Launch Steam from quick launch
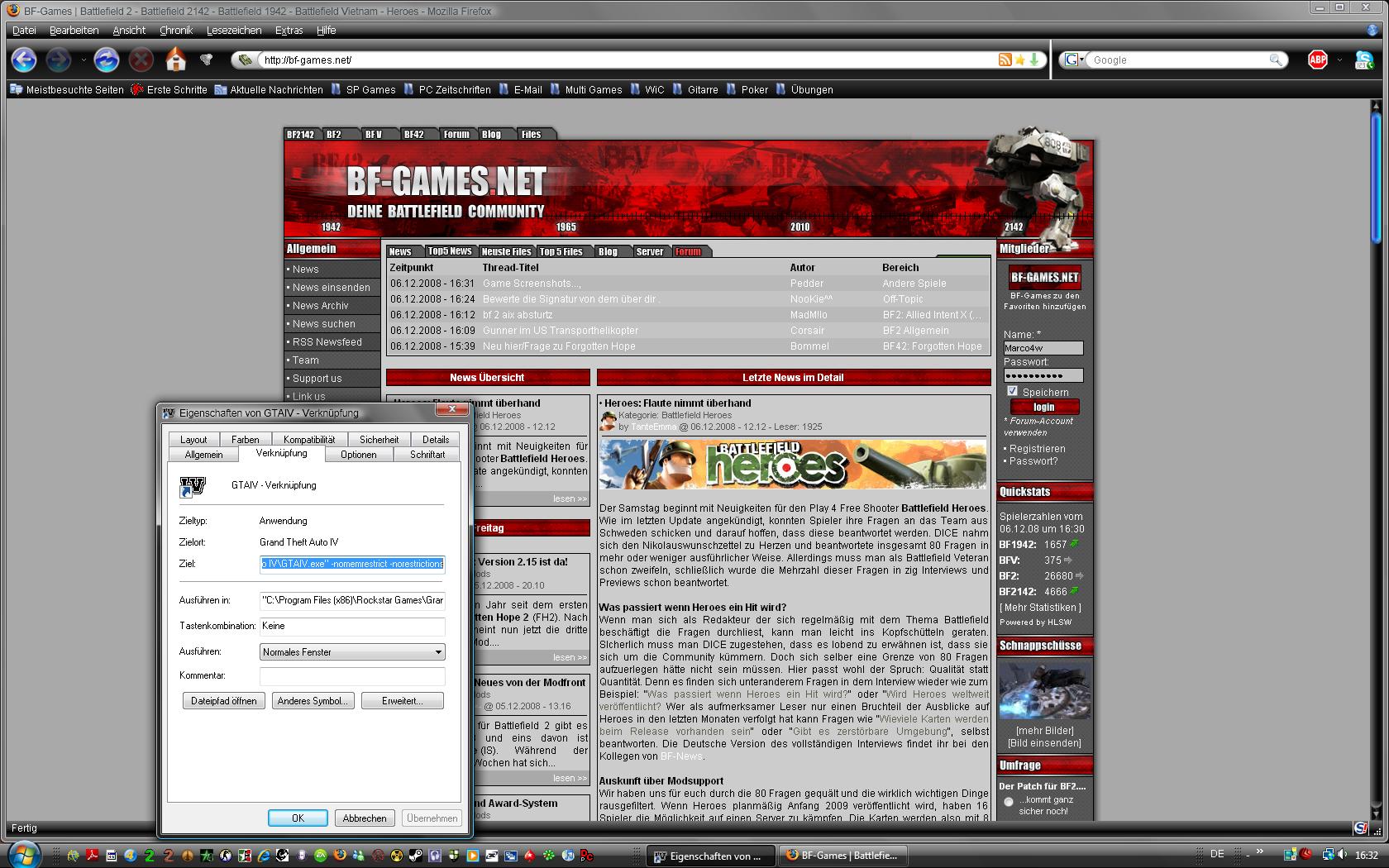The height and width of the screenshot is (868, 1389). [x=415, y=856]
